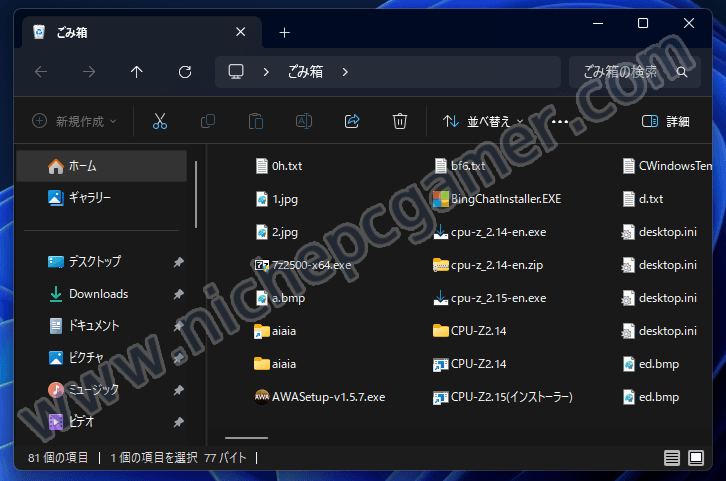
Task: Unpin デスクトップ using its pin icon
Action: coord(178,262)
